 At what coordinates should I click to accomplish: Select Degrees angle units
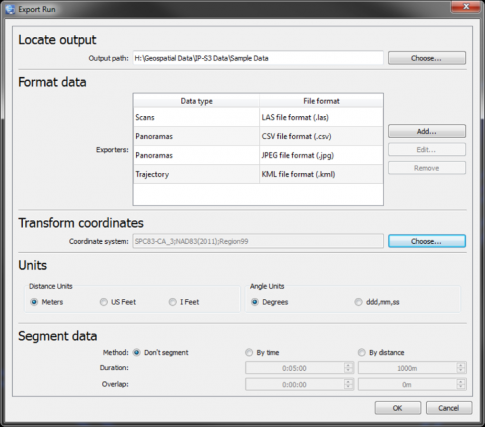[x=270, y=302]
